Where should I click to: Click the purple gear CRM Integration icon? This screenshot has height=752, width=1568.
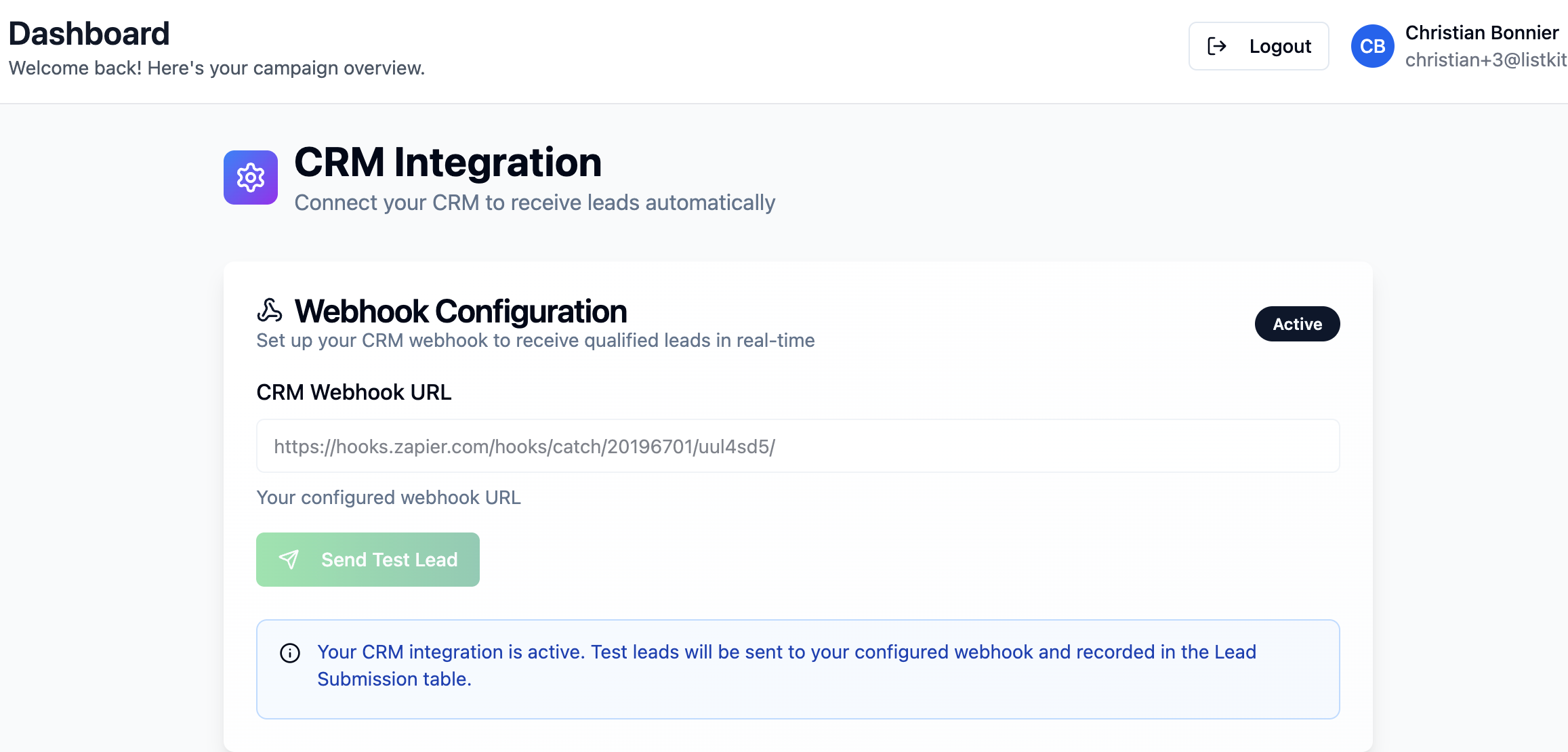tap(251, 177)
